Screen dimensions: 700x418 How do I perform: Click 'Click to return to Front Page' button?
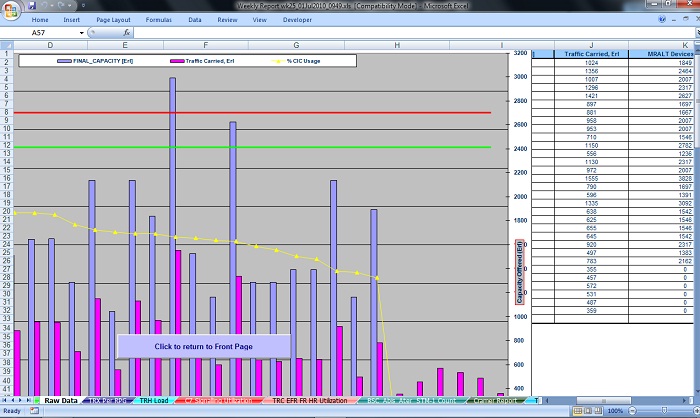(x=203, y=346)
